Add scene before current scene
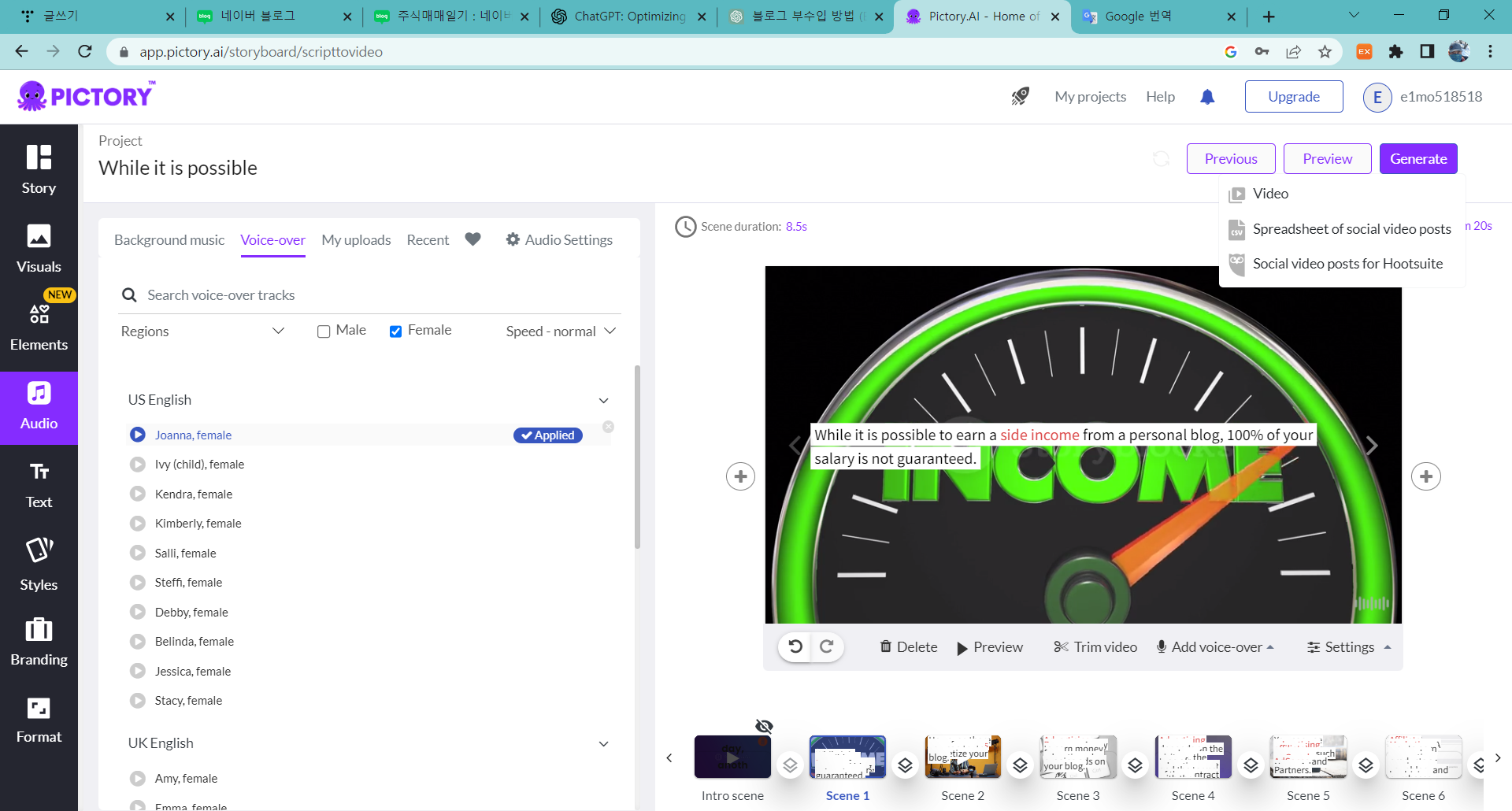This screenshot has width=1512, height=811. (740, 476)
